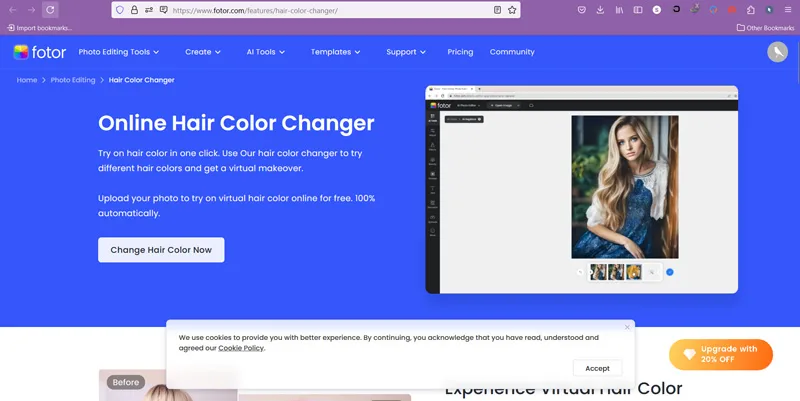
Task: Click the Fotor logo
Action: [40, 52]
